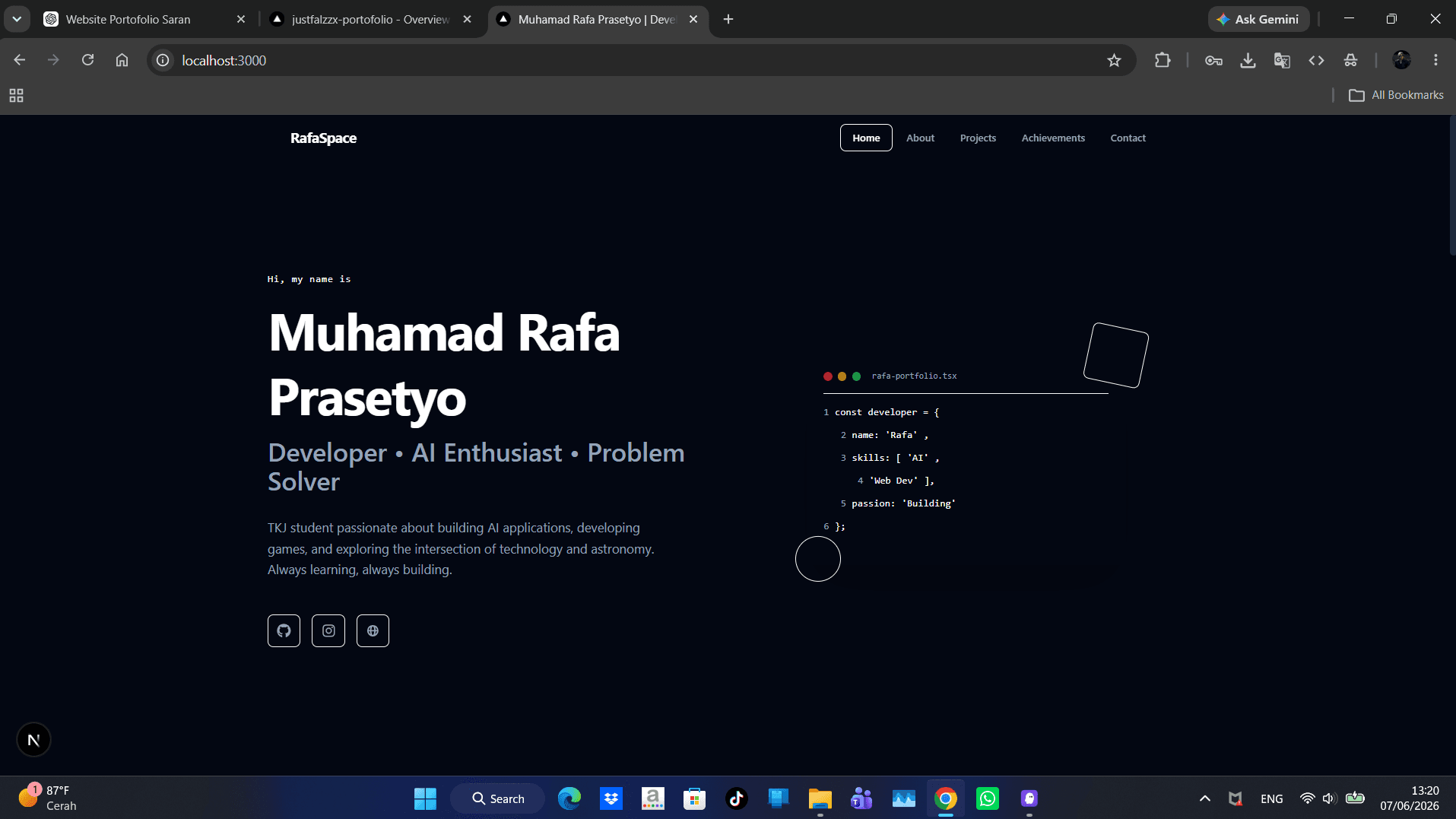Select Home in the site navigation
Viewport: 1456px width, 819px height.
866,138
